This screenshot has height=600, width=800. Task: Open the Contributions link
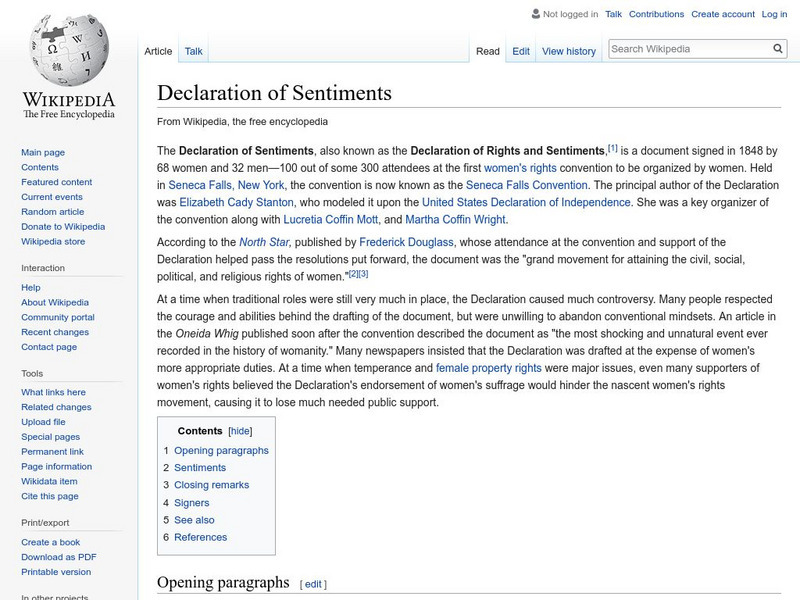656,14
